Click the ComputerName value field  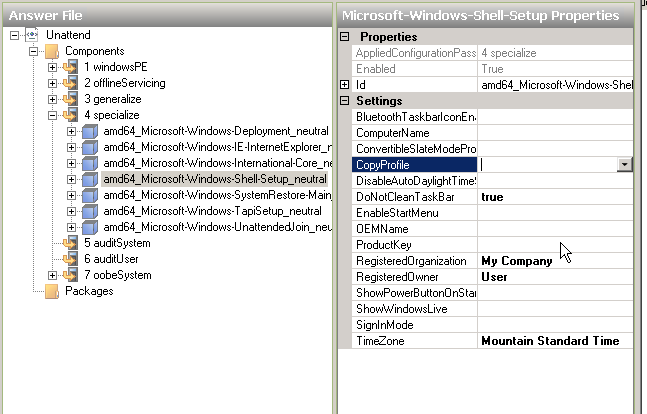pyautogui.click(x=555, y=133)
